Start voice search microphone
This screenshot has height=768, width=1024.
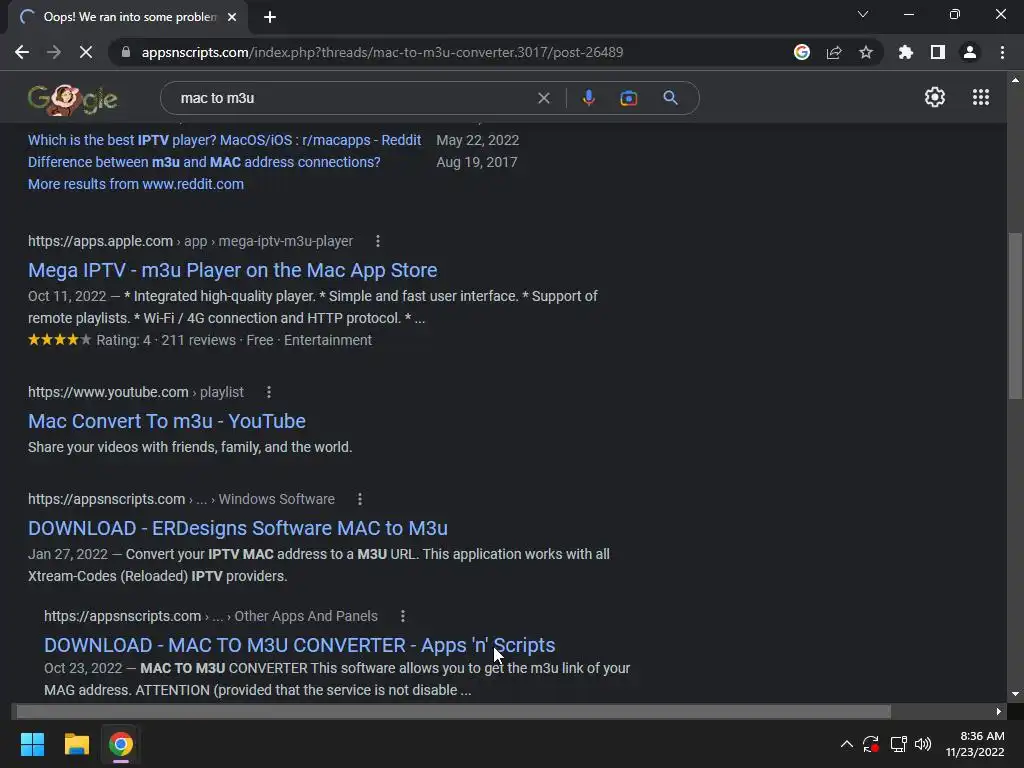pyautogui.click(x=588, y=98)
